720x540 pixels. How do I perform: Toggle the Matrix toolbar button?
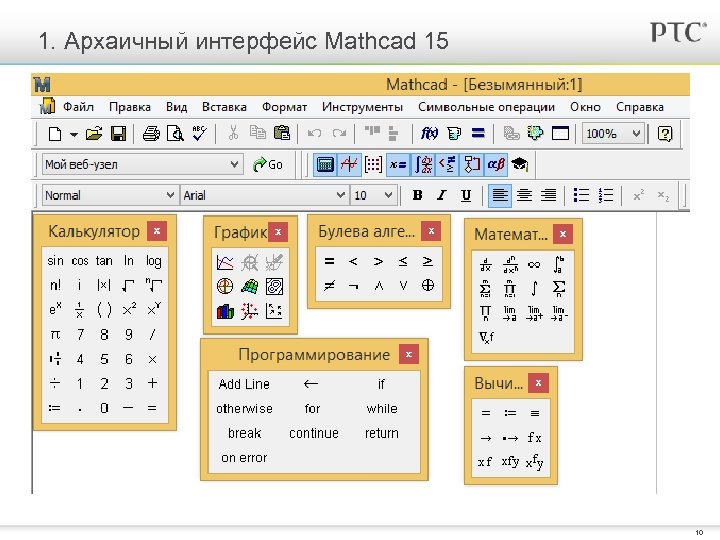(373, 164)
